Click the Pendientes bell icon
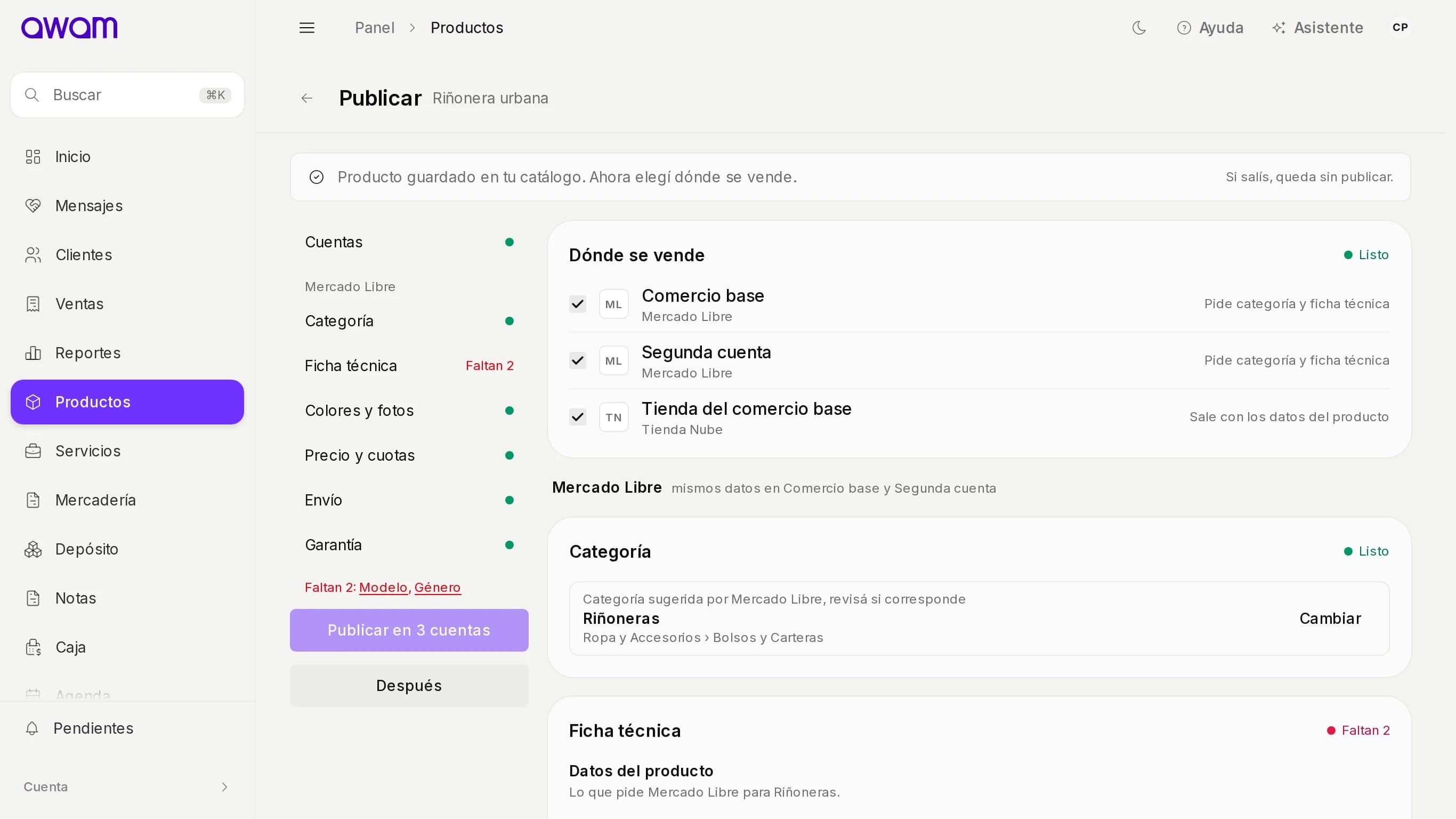The height and width of the screenshot is (819, 1456). point(32,728)
